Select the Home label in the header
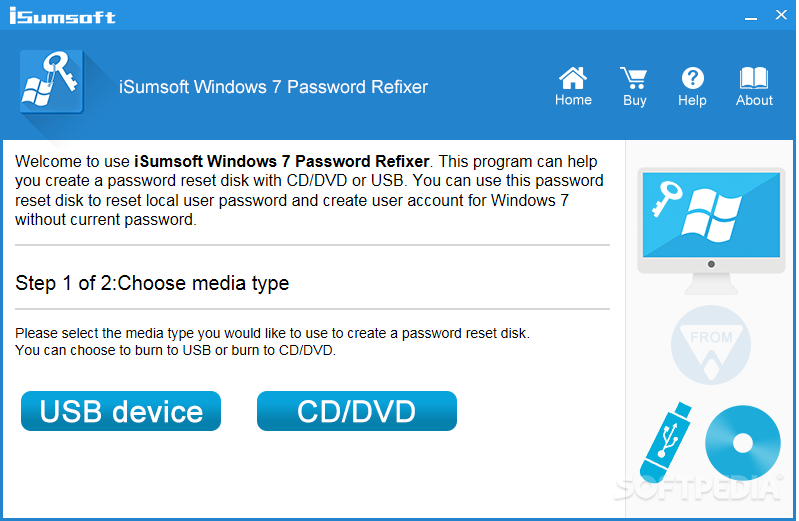799x521 pixels. pos(573,100)
